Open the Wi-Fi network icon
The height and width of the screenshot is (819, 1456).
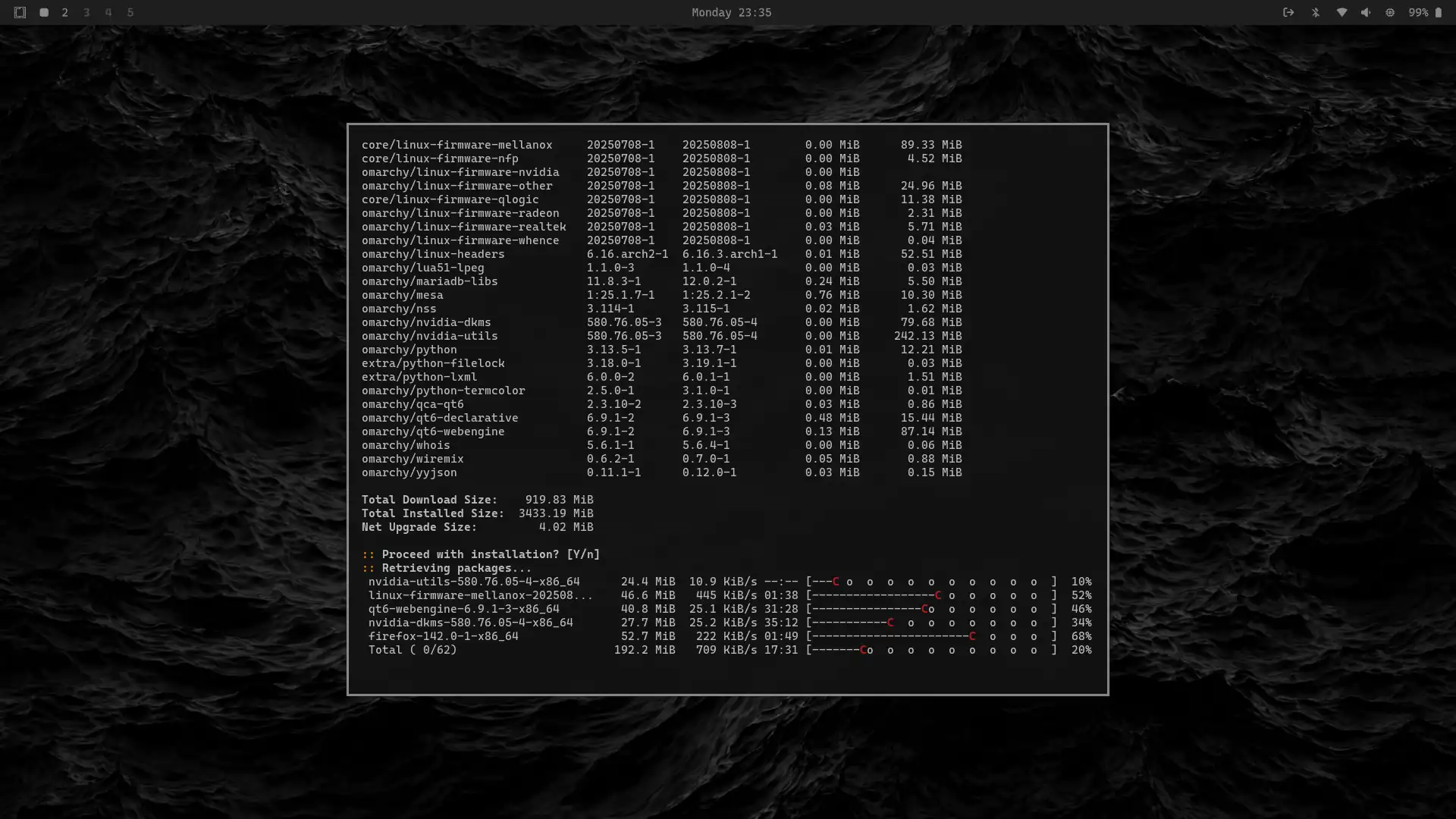(x=1341, y=12)
